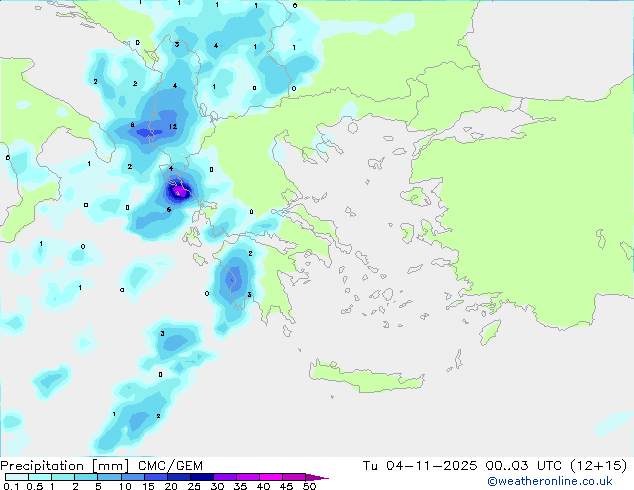Image resolution: width=634 pixels, height=490 pixels.
Task: Click the "Precipitation" title word
Action: tap(42, 466)
